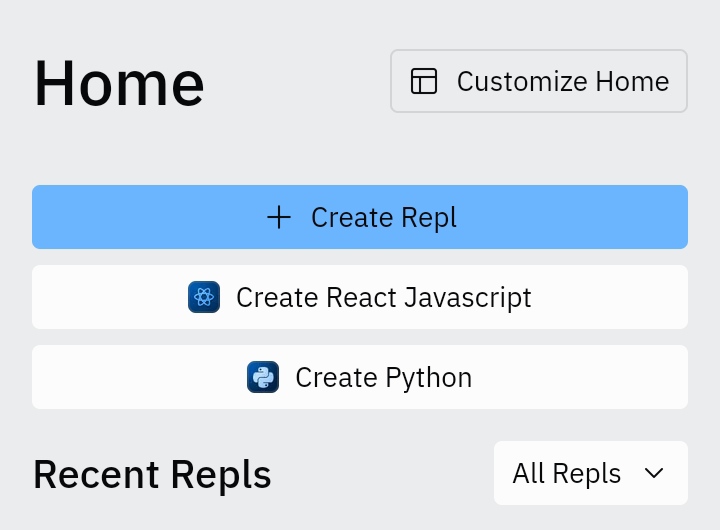Click the React atom logo icon
This screenshot has height=530, width=720.
click(x=204, y=297)
